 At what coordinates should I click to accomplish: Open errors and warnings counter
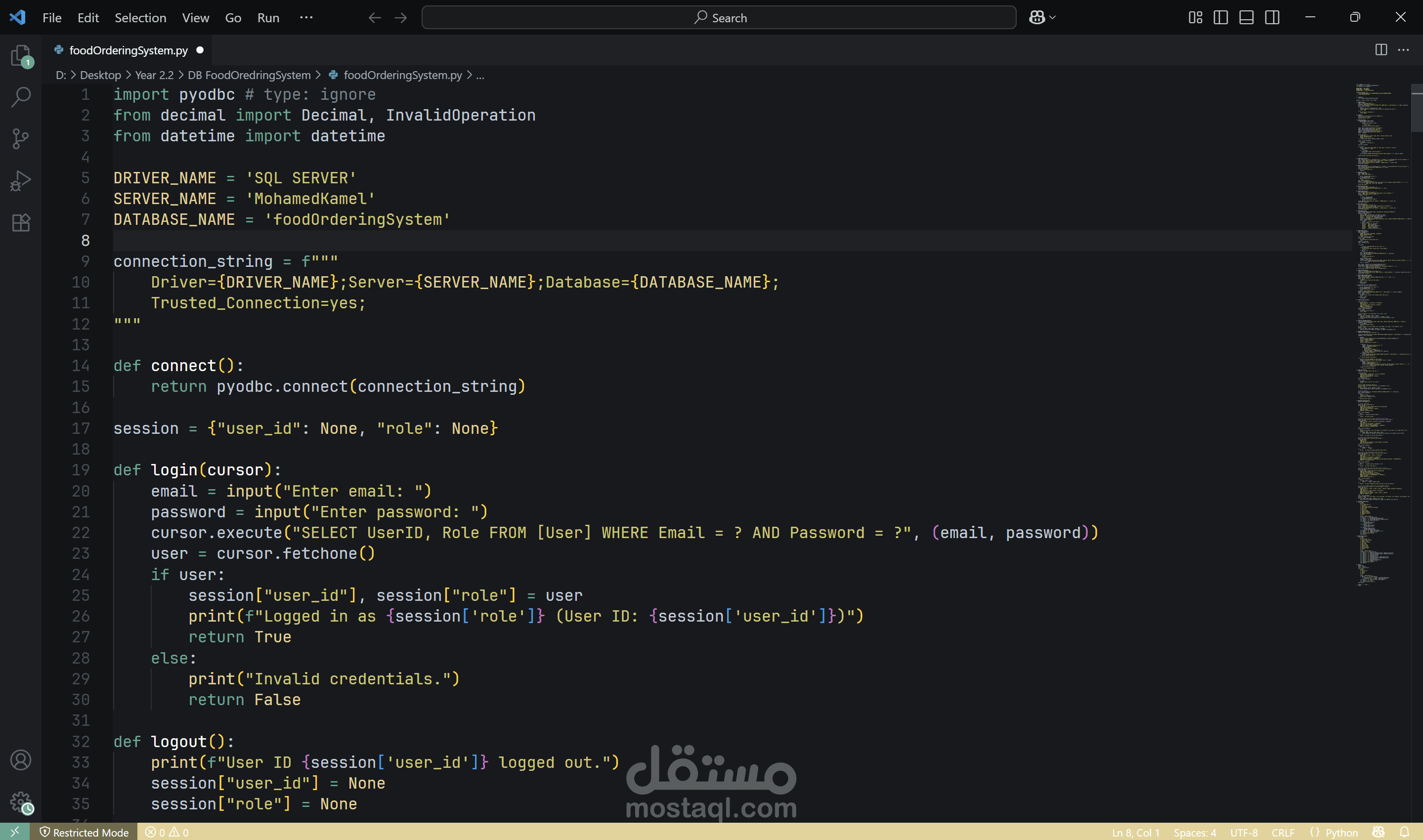pos(167,832)
